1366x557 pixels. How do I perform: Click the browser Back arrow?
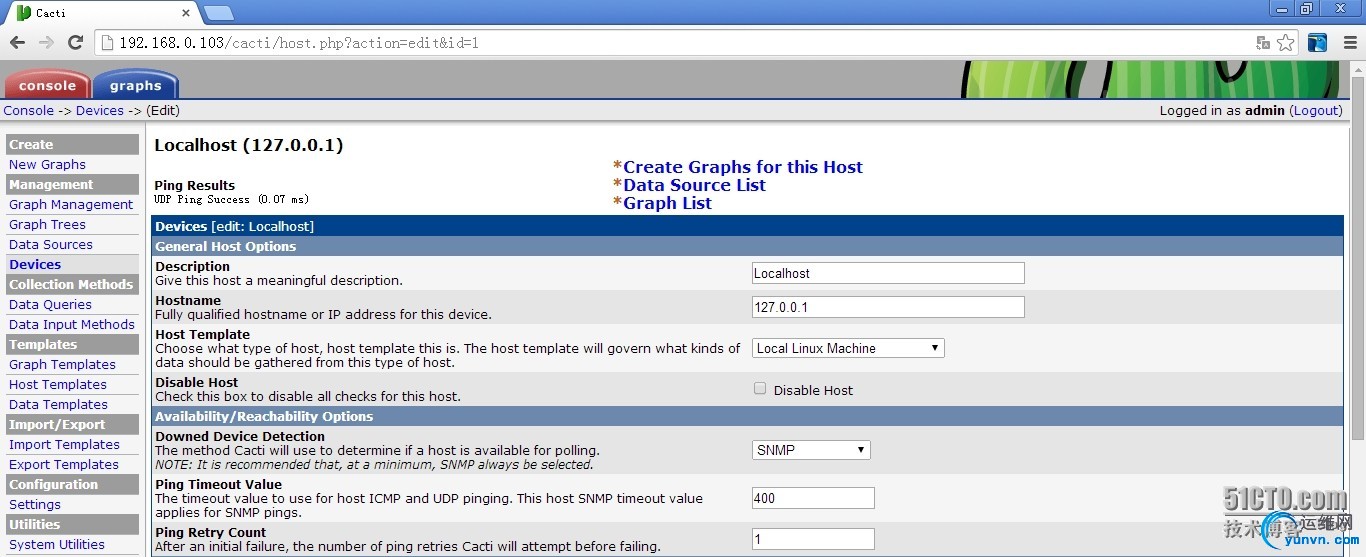click(x=17, y=43)
